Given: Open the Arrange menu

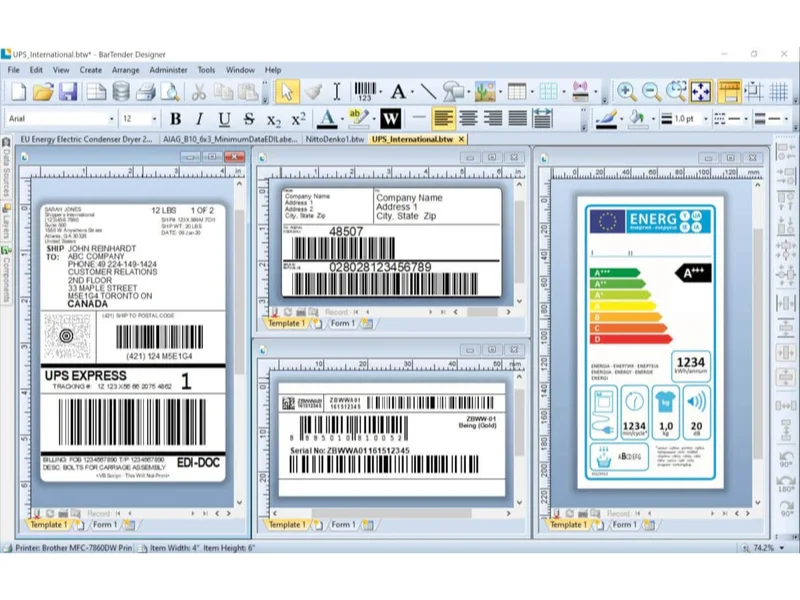Looking at the screenshot, I should [x=126, y=70].
